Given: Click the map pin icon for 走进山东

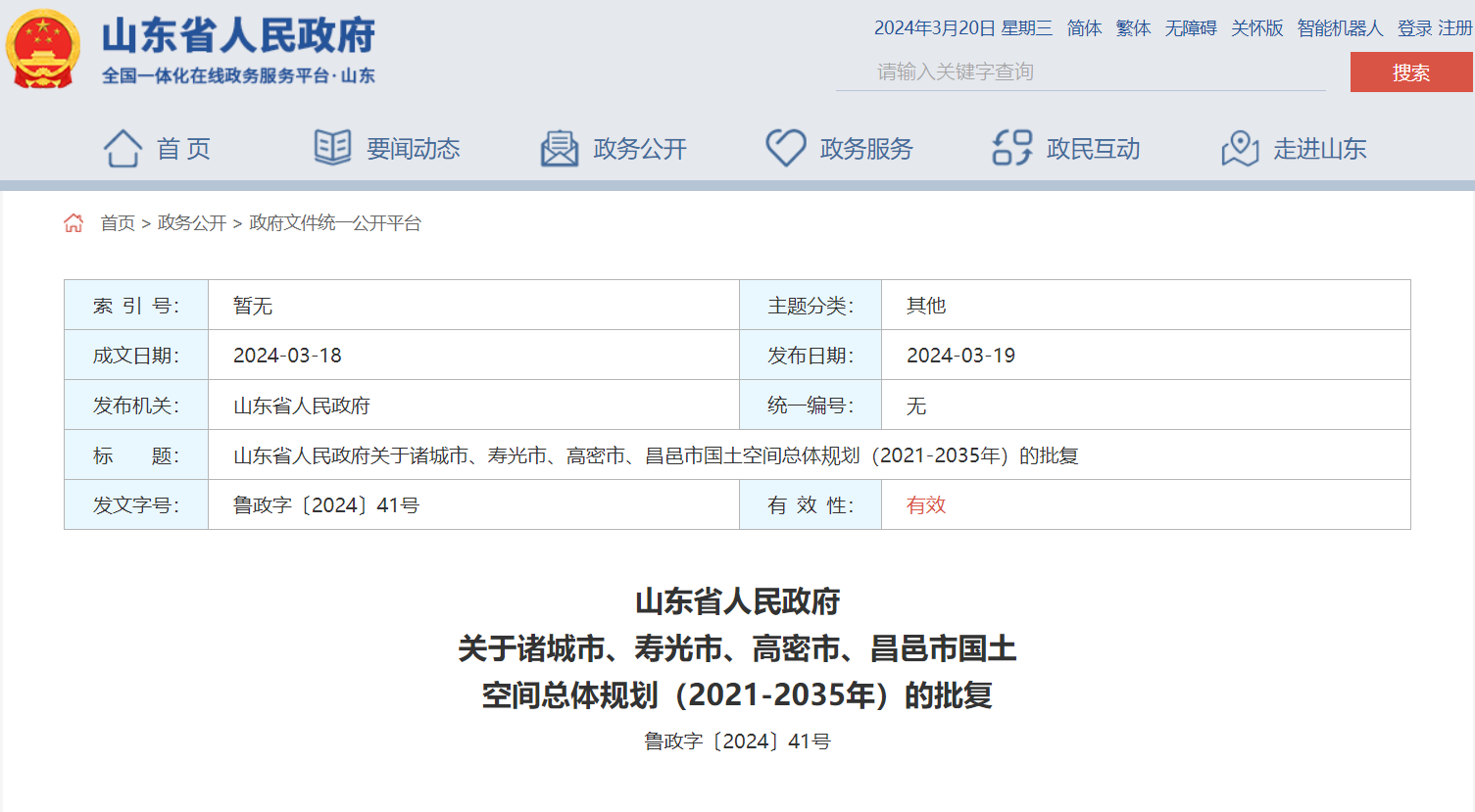Looking at the screenshot, I should (1240, 148).
